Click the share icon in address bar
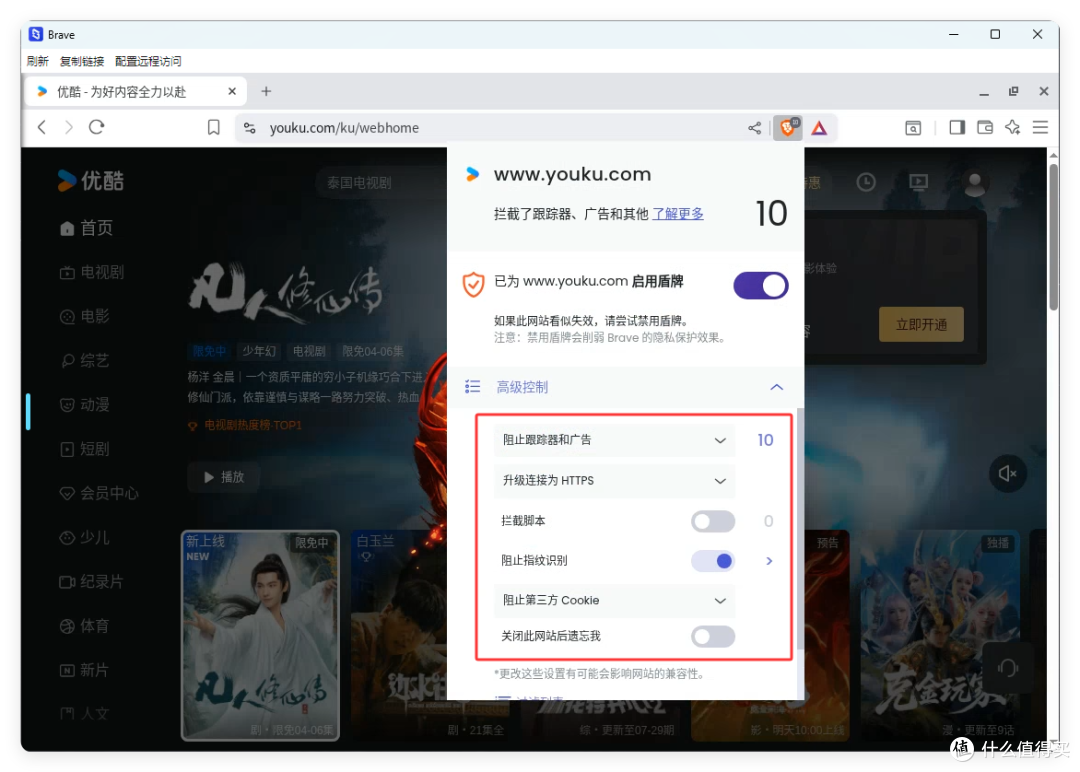Screen dimensions: 1080x772 (755, 128)
